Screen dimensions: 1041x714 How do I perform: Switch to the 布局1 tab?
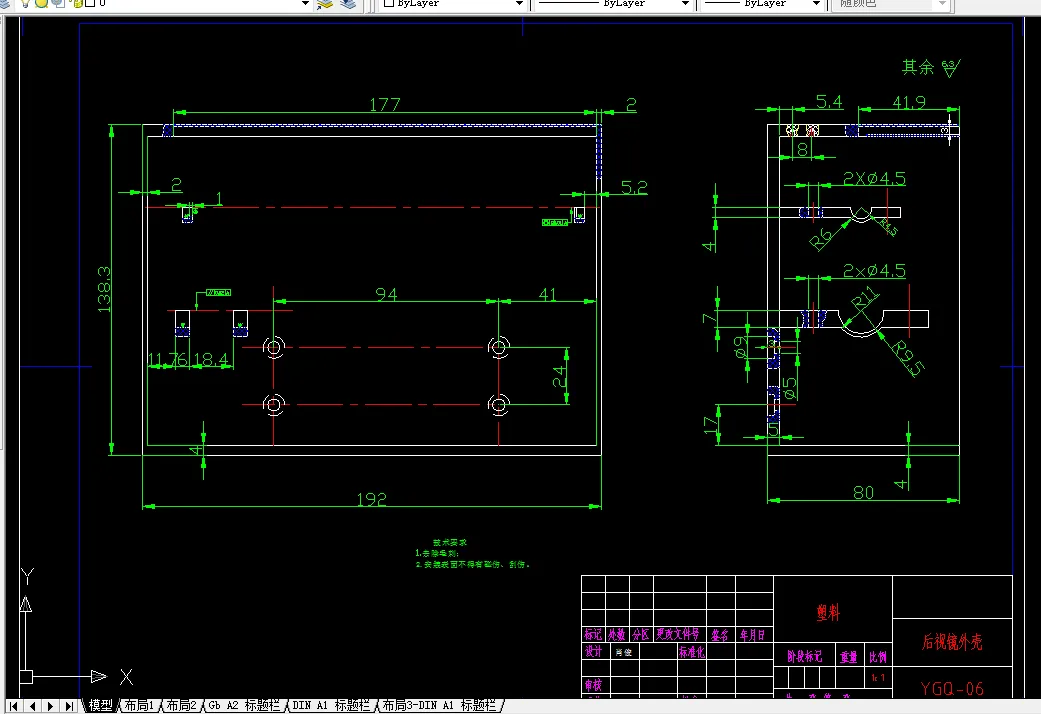tap(139, 705)
